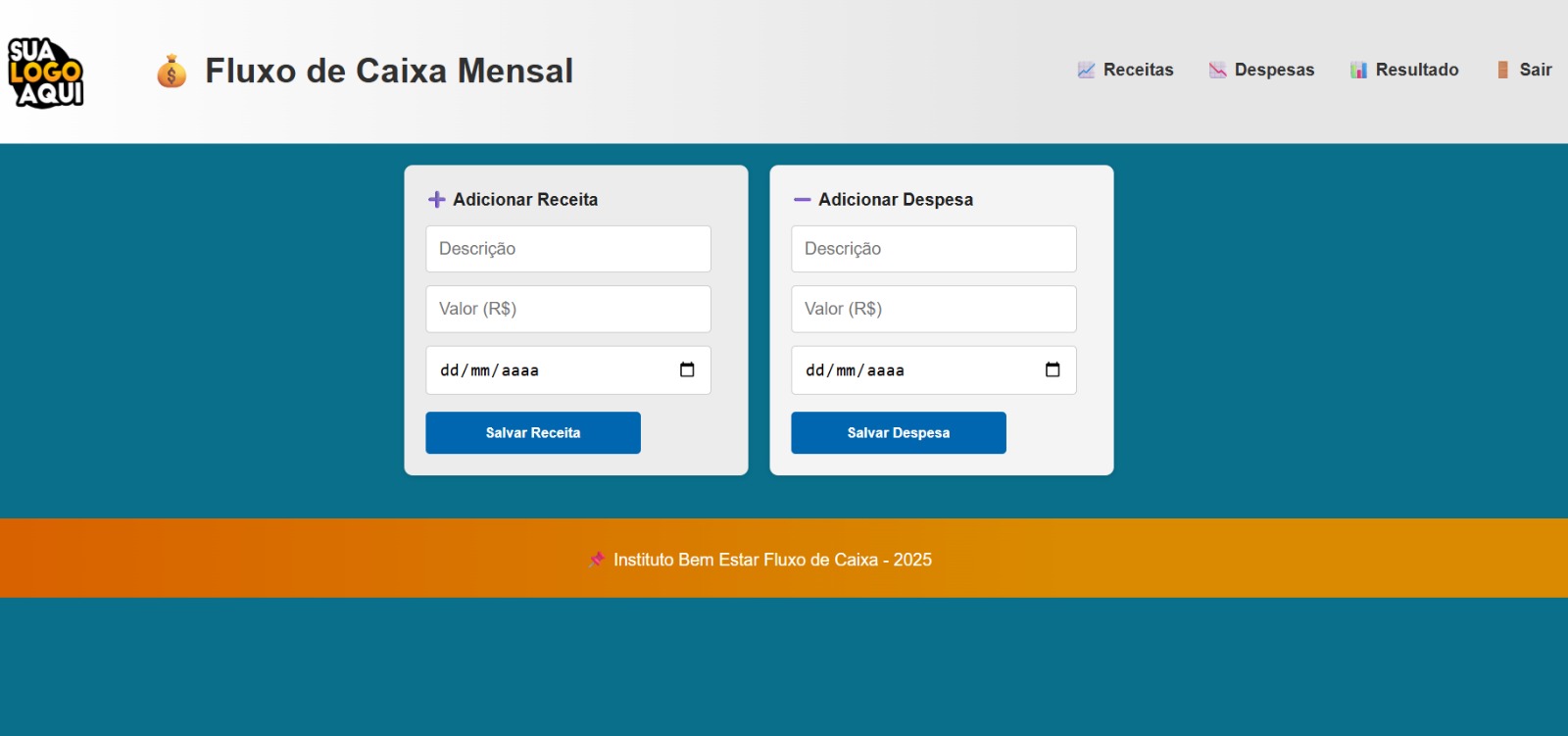Click the 'Sua Logo Aqui' logo image

coord(45,72)
